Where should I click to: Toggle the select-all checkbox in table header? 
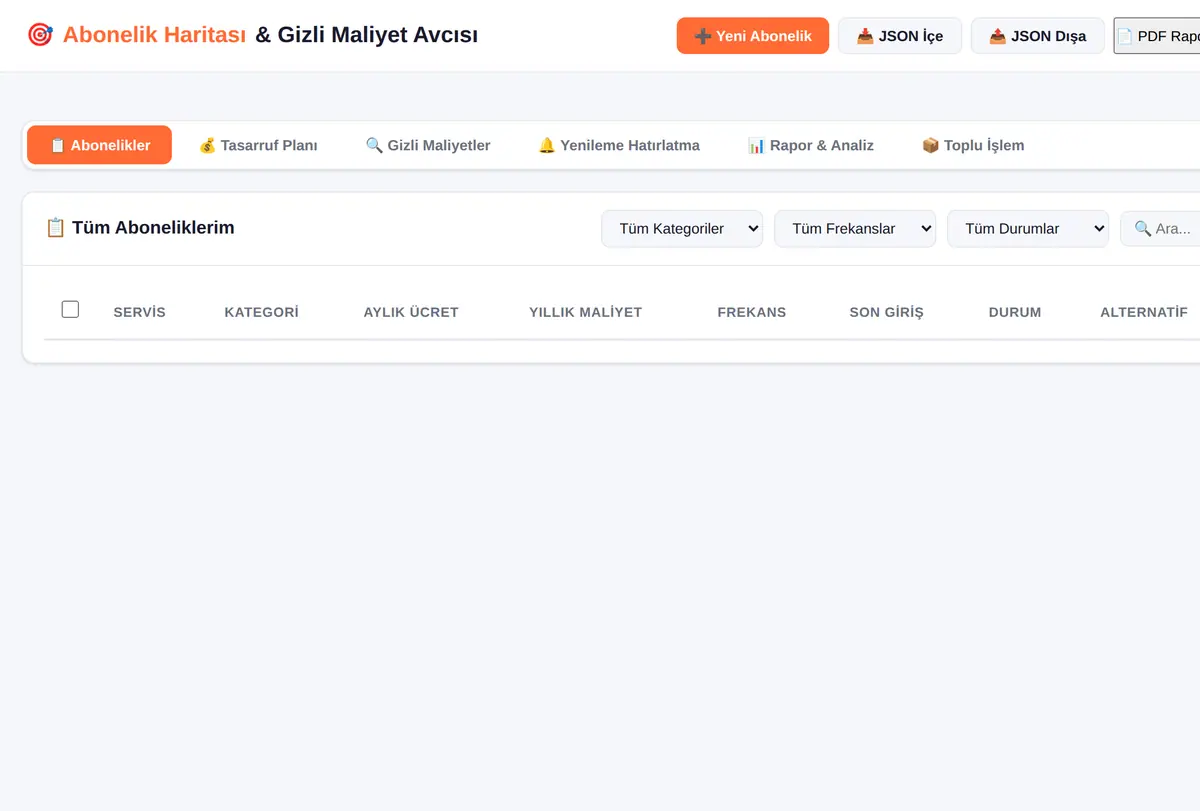point(70,310)
